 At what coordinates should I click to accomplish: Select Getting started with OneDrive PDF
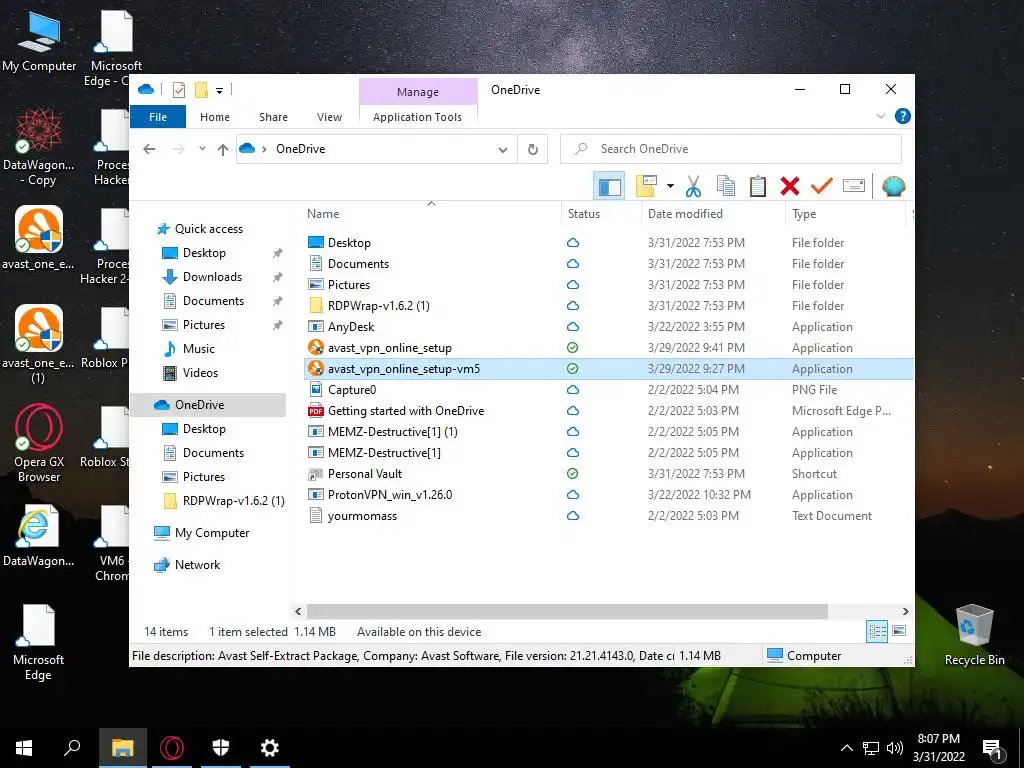click(406, 411)
